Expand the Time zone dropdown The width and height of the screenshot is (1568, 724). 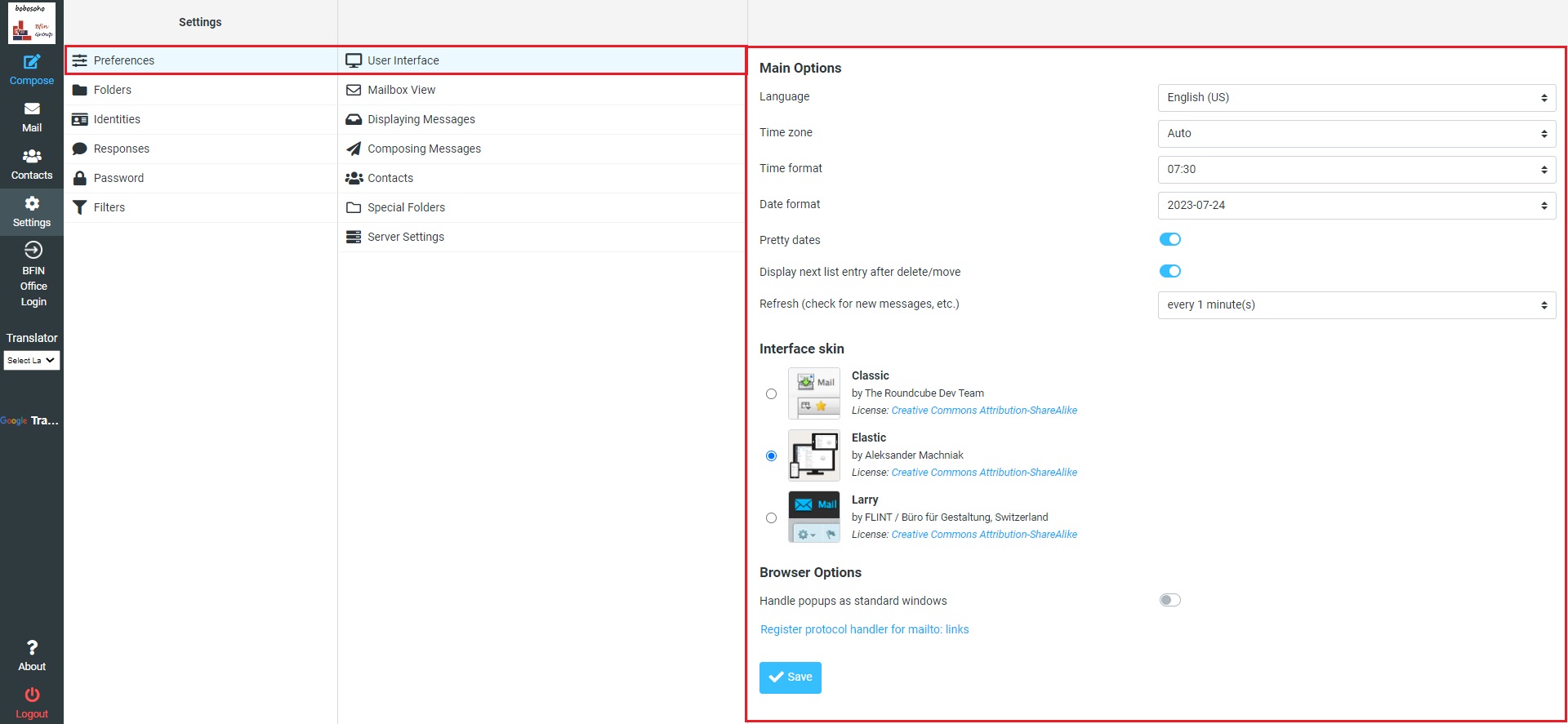[x=1356, y=133]
